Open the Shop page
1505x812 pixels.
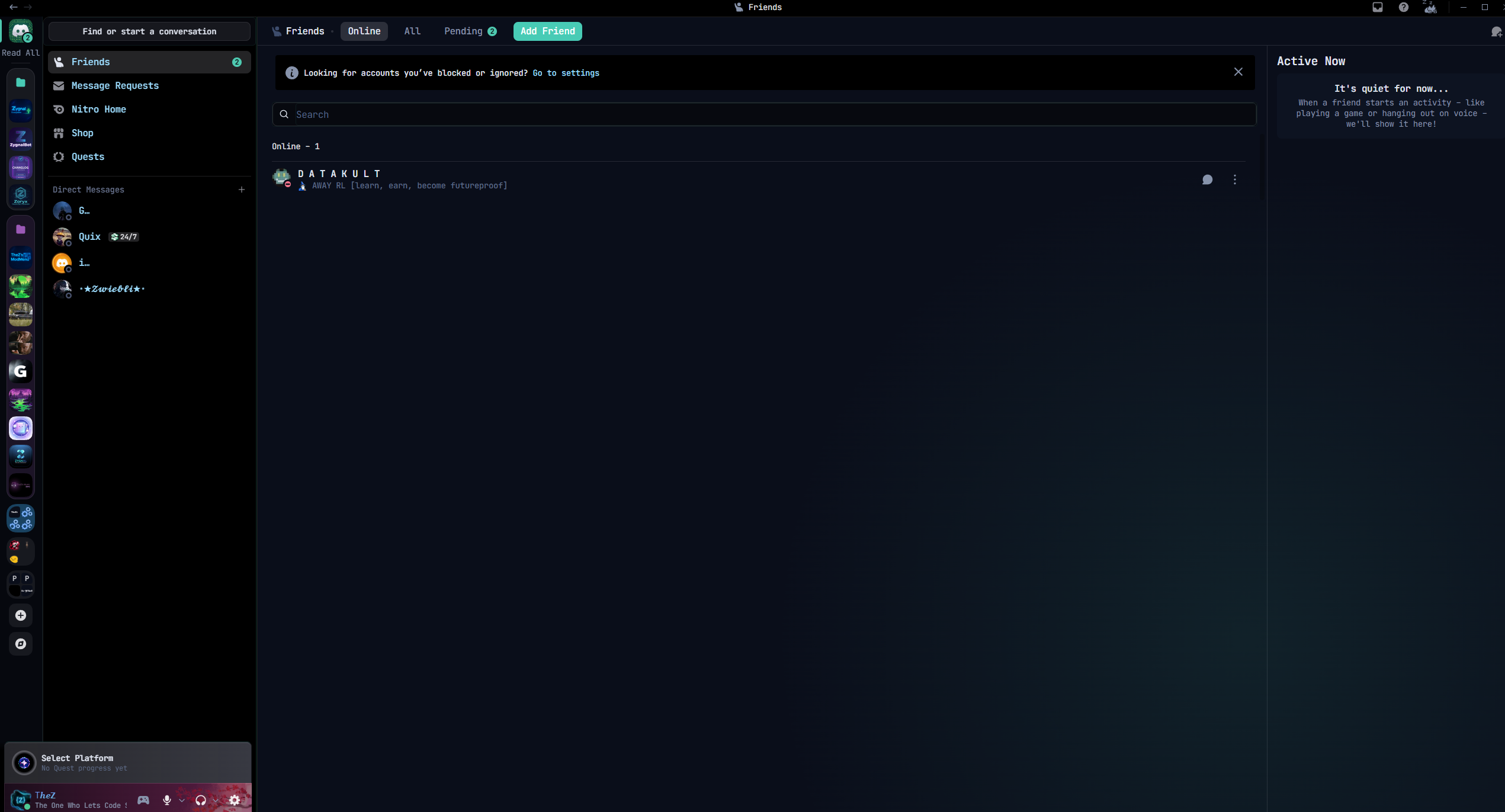pyautogui.click(x=149, y=133)
